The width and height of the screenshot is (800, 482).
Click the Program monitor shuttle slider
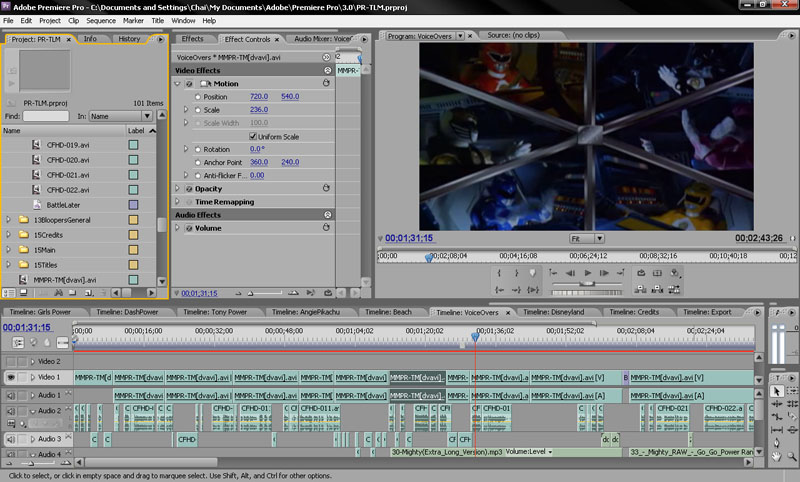587,284
